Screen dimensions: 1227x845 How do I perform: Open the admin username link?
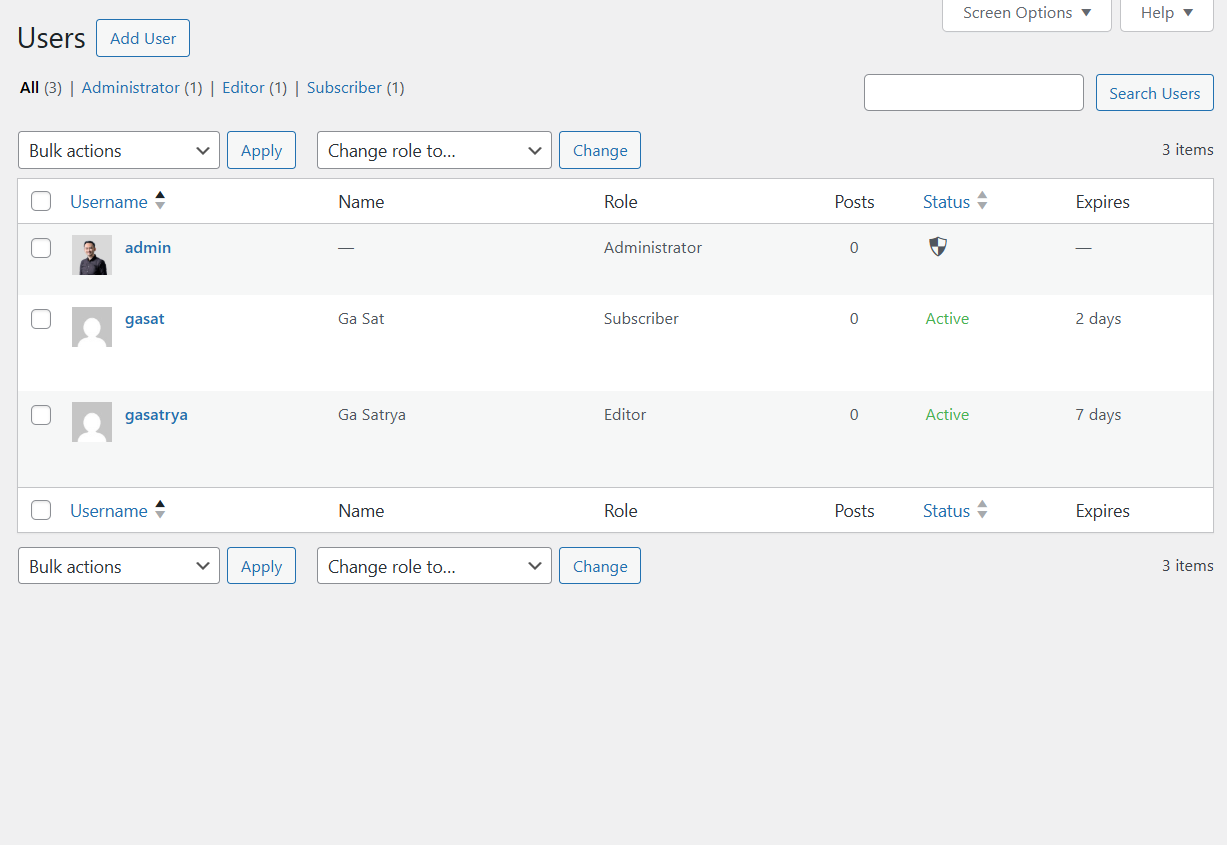pos(148,247)
